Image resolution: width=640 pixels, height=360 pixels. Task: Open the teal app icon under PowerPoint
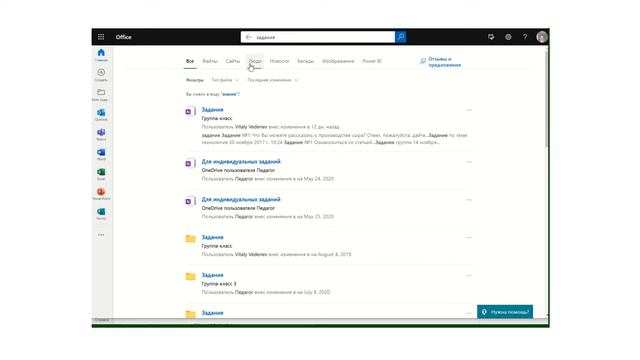coord(101,213)
